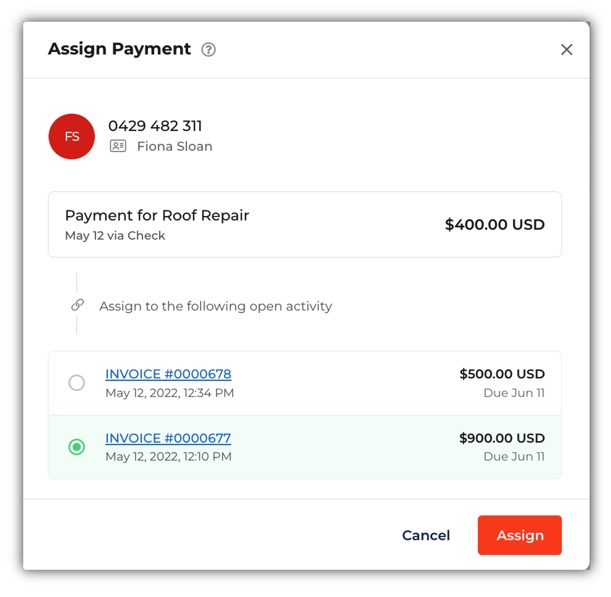The height and width of the screenshot is (597, 611).
Task: Click the $400.00 USD payment amount
Action: click(x=494, y=224)
